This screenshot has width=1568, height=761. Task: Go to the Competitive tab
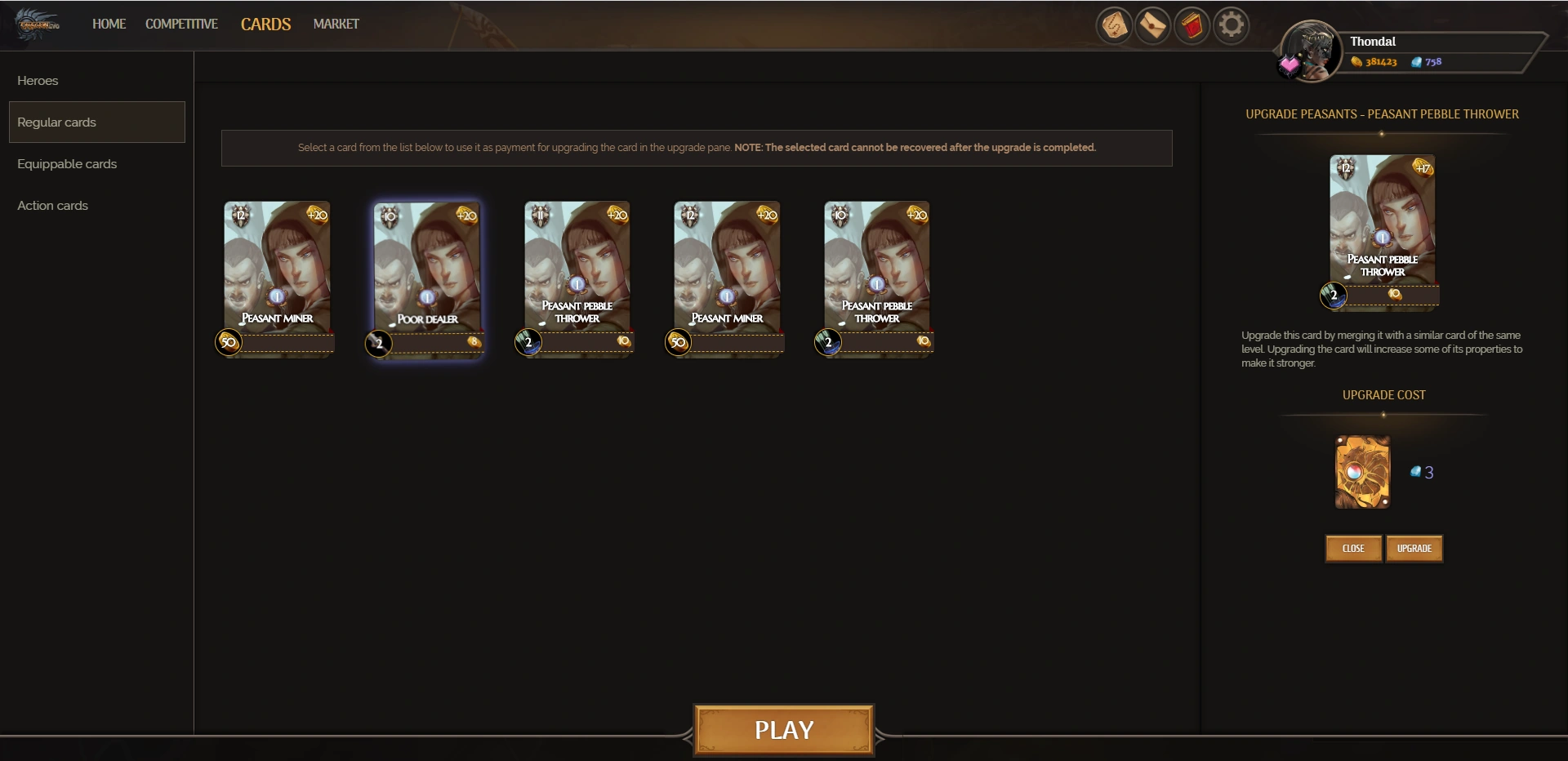[x=181, y=24]
